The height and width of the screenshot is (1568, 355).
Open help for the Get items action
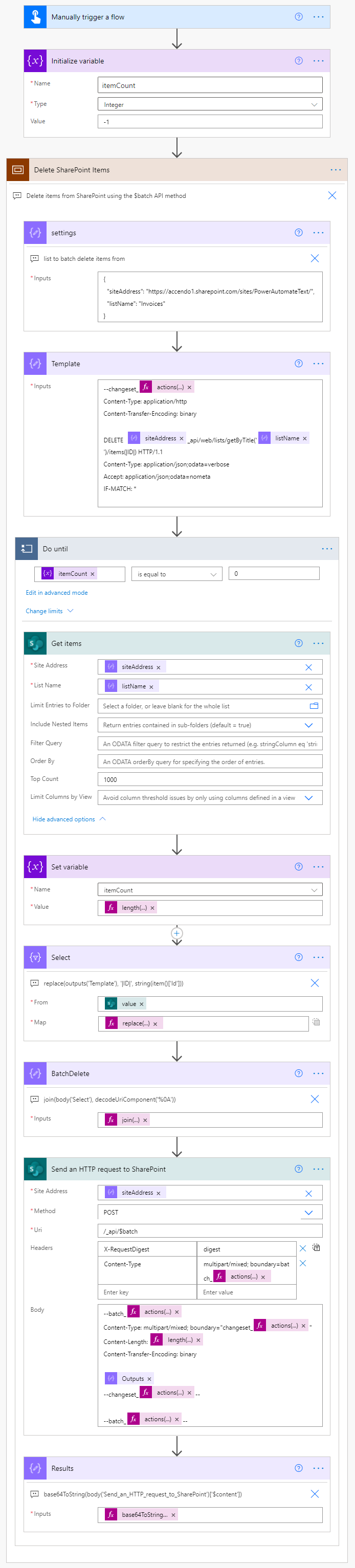(298, 643)
